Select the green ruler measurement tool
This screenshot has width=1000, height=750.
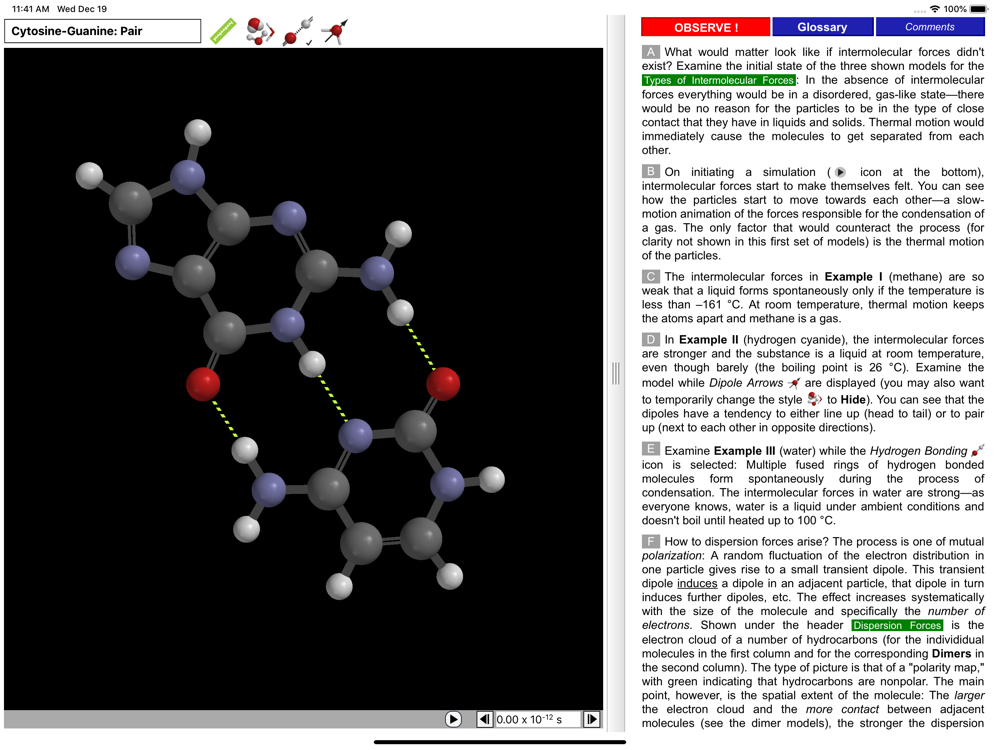[x=223, y=31]
